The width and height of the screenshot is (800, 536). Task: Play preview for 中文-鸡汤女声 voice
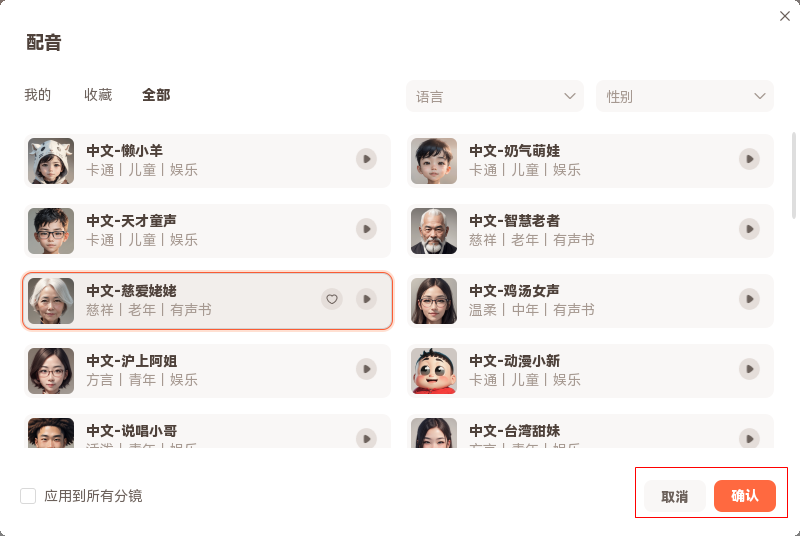749,299
